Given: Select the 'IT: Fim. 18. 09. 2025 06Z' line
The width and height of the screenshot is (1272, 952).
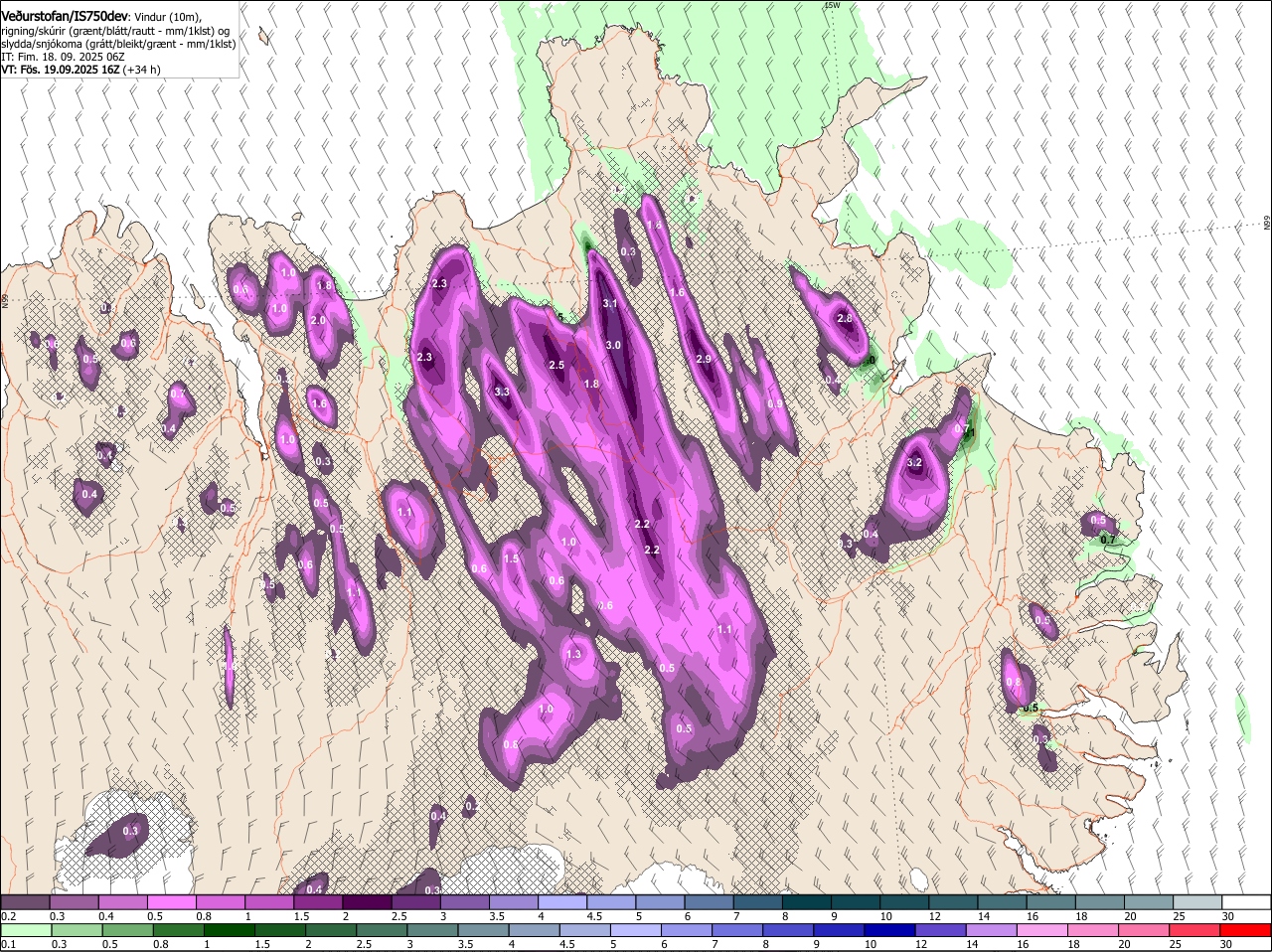Looking at the screenshot, I should pyautogui.click(x=62, y=57).
